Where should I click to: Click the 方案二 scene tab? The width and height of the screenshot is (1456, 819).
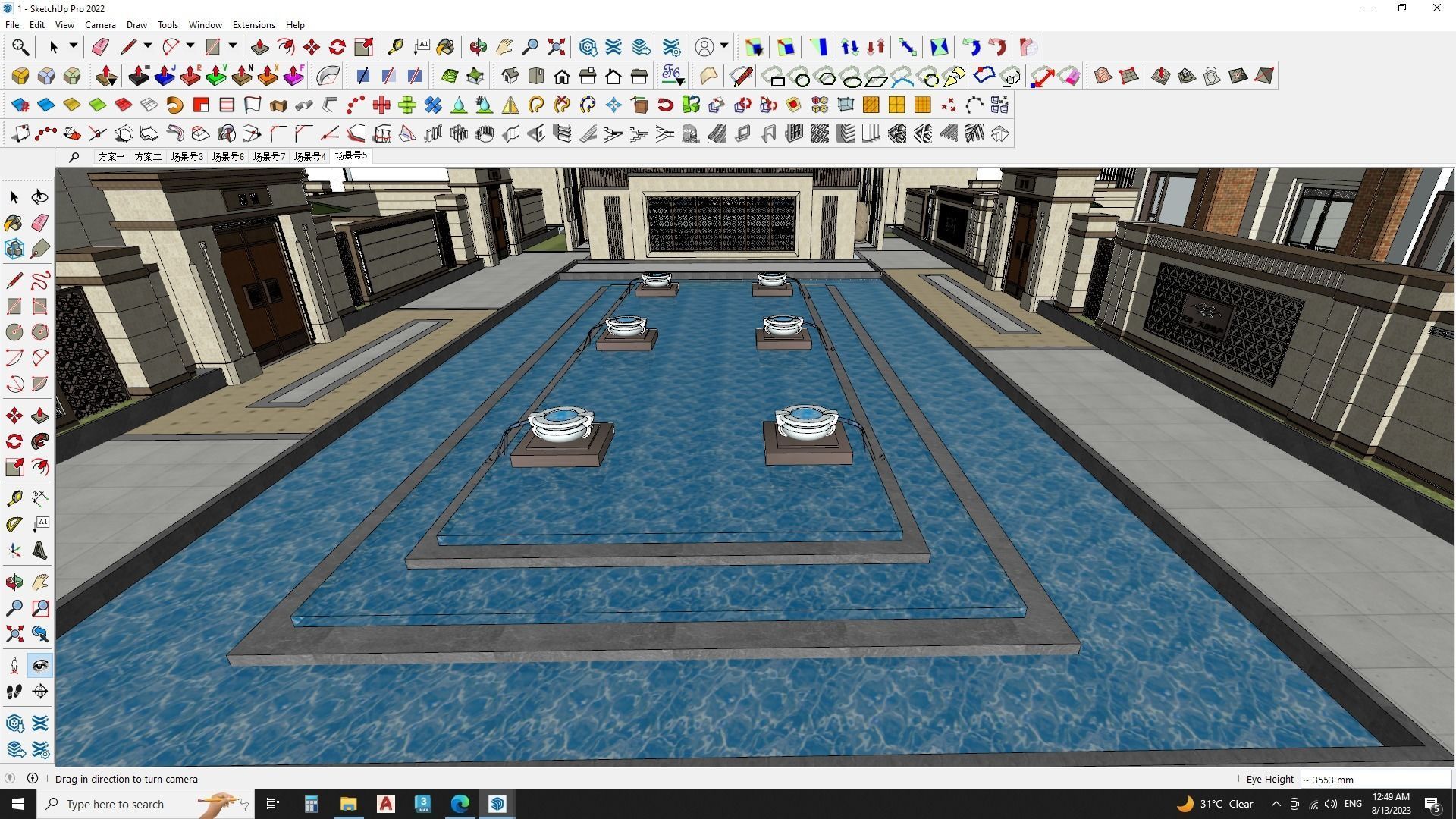(147, 156)
